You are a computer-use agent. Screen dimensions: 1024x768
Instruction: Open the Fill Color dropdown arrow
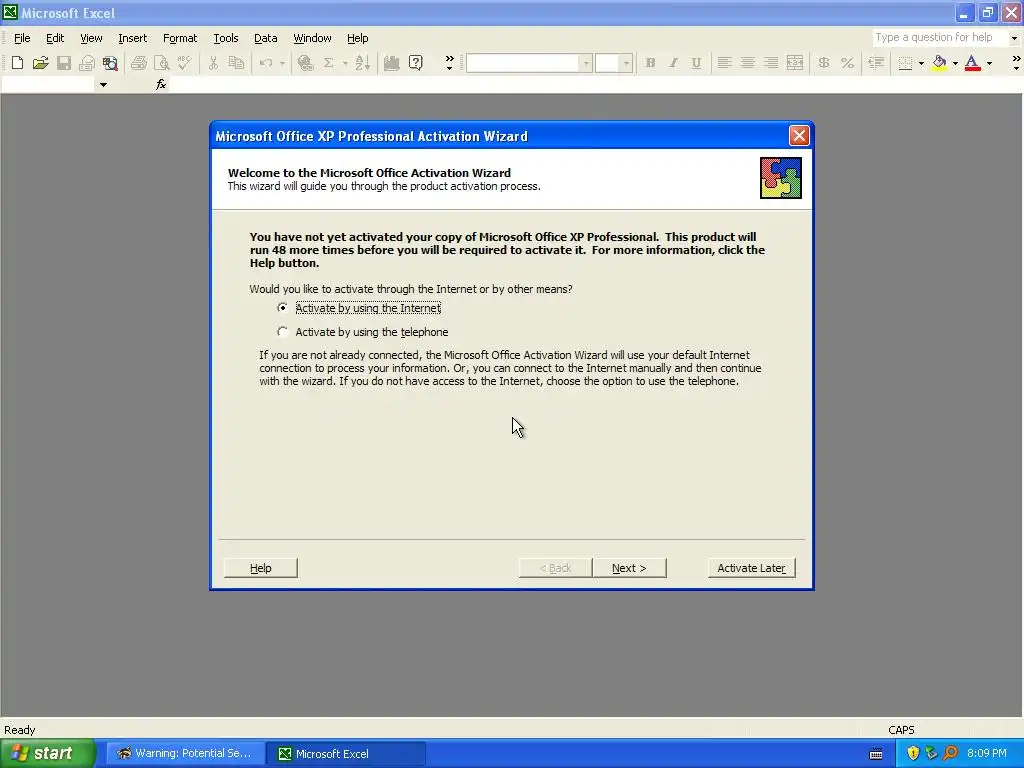(955, 63)
